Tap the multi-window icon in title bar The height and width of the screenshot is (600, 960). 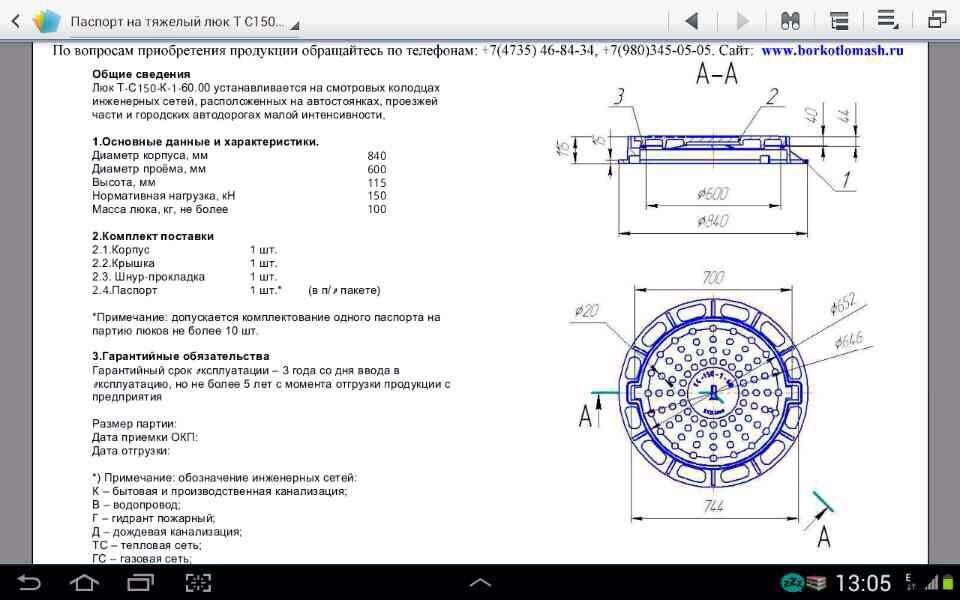coord(937,20)
